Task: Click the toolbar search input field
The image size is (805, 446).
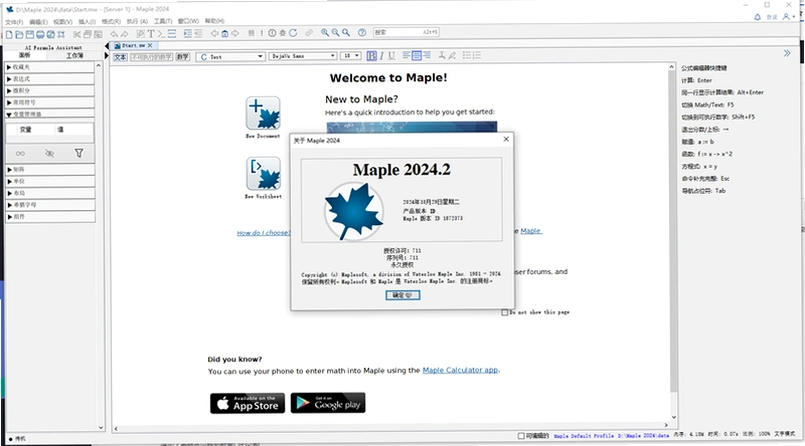Action: [406, 32]
